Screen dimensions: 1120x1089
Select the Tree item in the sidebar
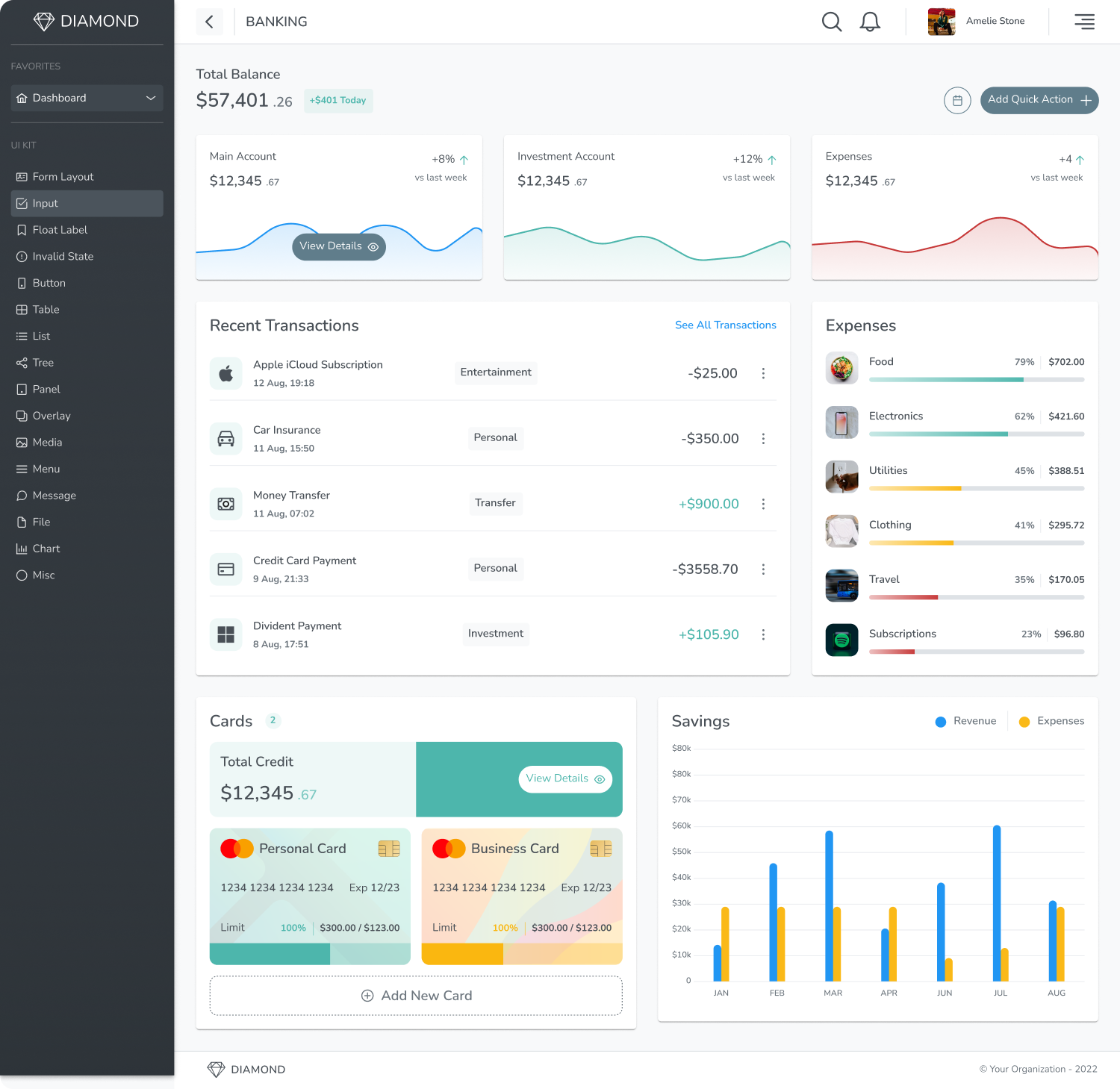43,363
